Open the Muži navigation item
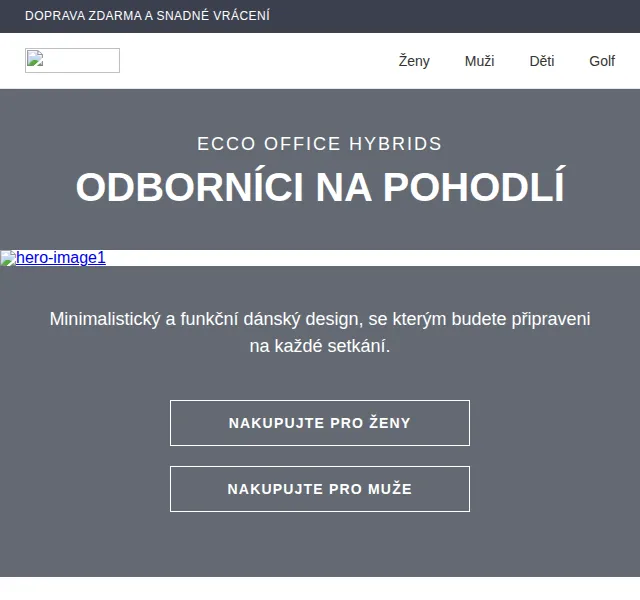Viewport: 640px width, 600px height. click(x=479, y=61)
